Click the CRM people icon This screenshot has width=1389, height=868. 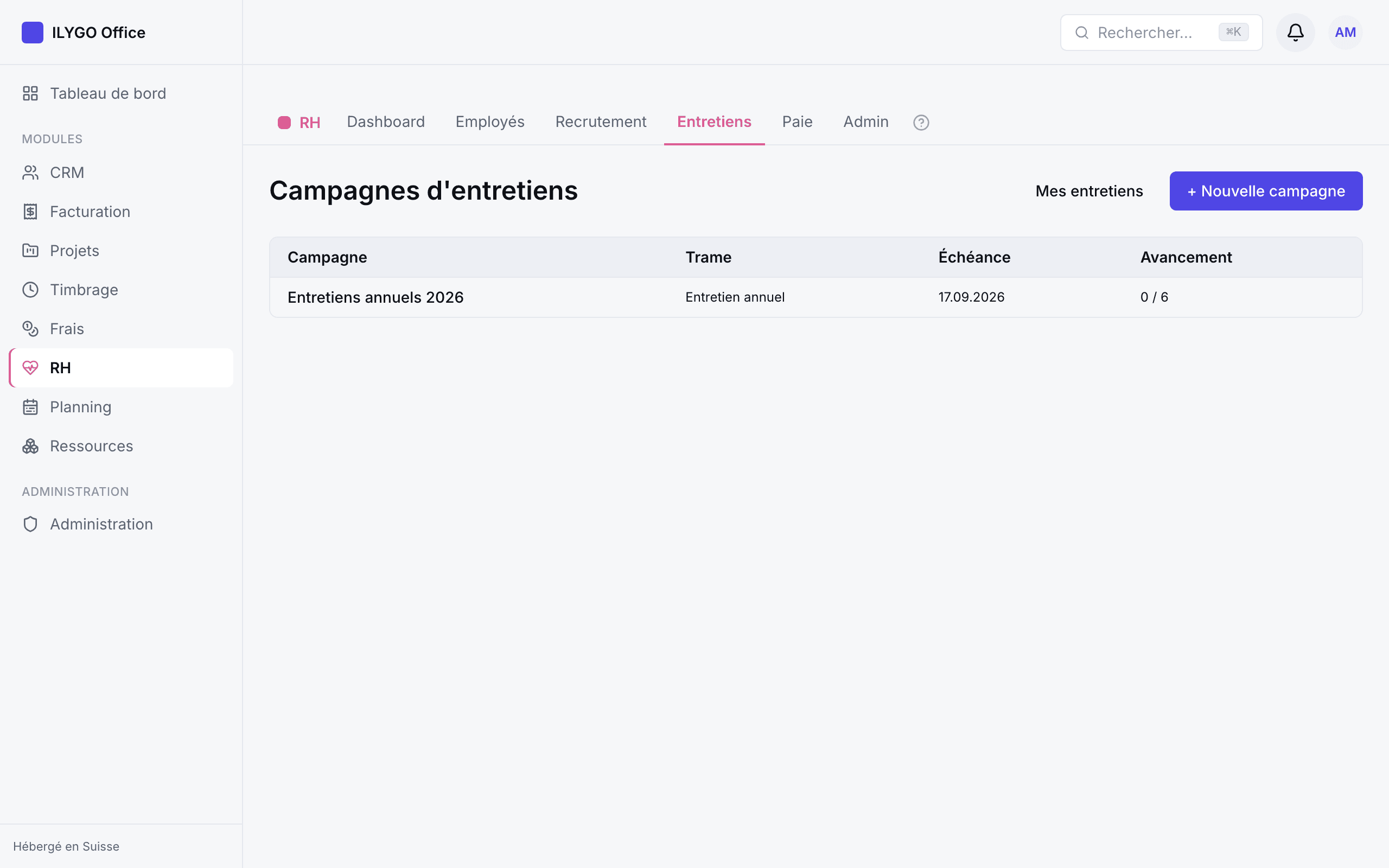(x=30, y=173)
